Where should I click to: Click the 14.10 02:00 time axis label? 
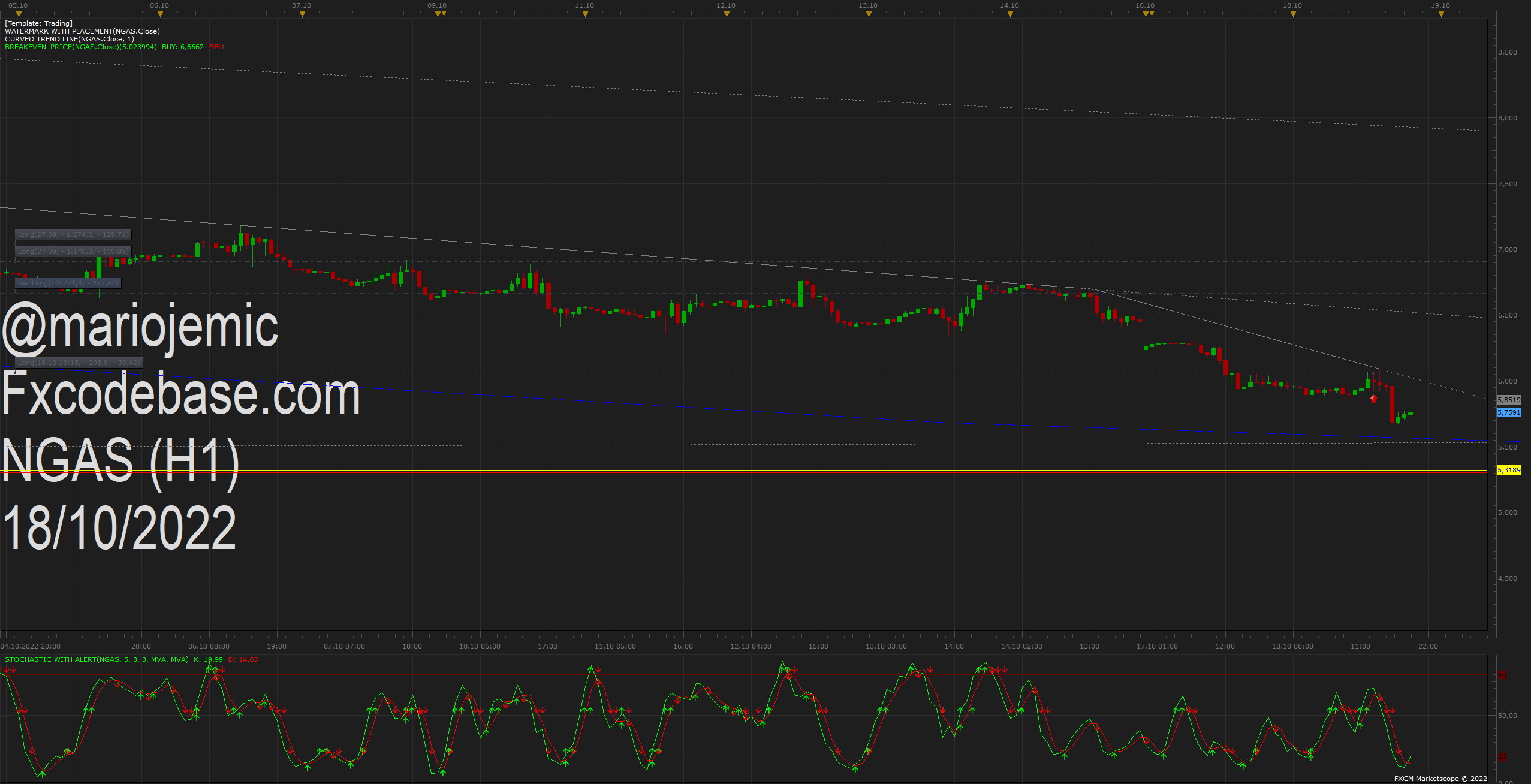pos(1021,646)
